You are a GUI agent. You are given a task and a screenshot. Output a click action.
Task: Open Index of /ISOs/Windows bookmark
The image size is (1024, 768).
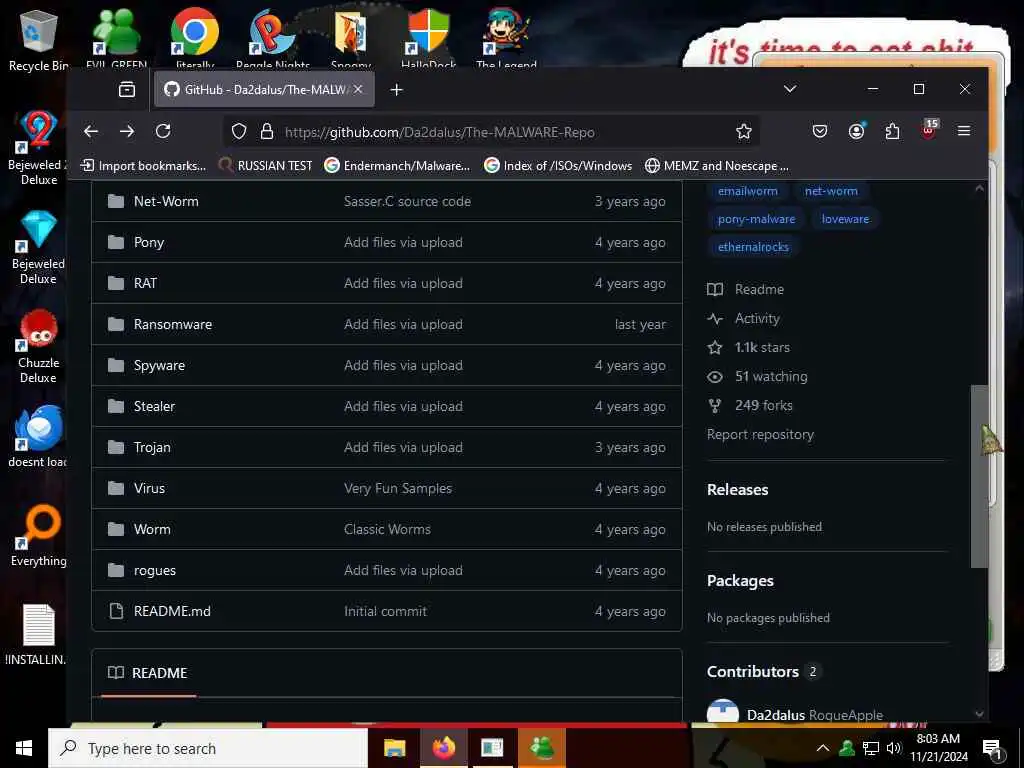558,166
